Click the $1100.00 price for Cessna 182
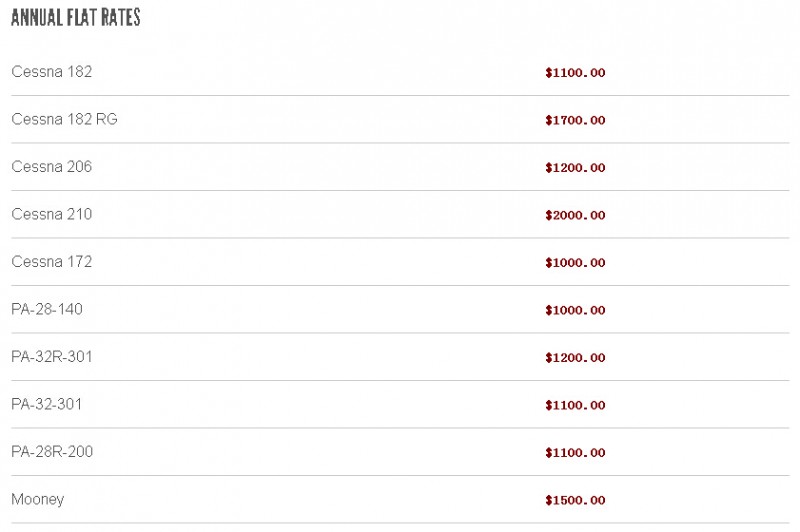Viewport: 800px width, 532px height. [575, 72]
